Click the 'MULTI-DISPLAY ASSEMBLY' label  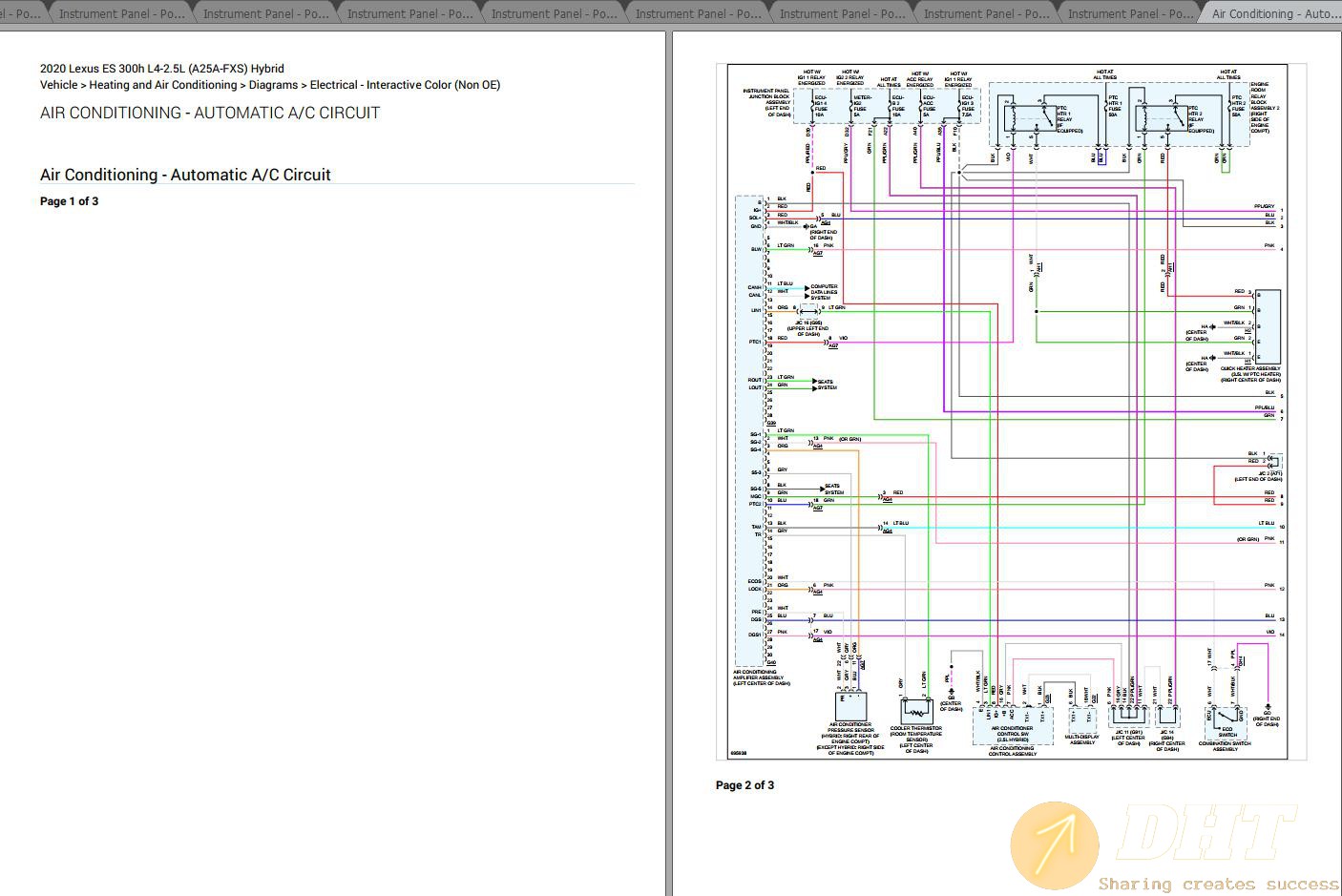coord(1082,740)
